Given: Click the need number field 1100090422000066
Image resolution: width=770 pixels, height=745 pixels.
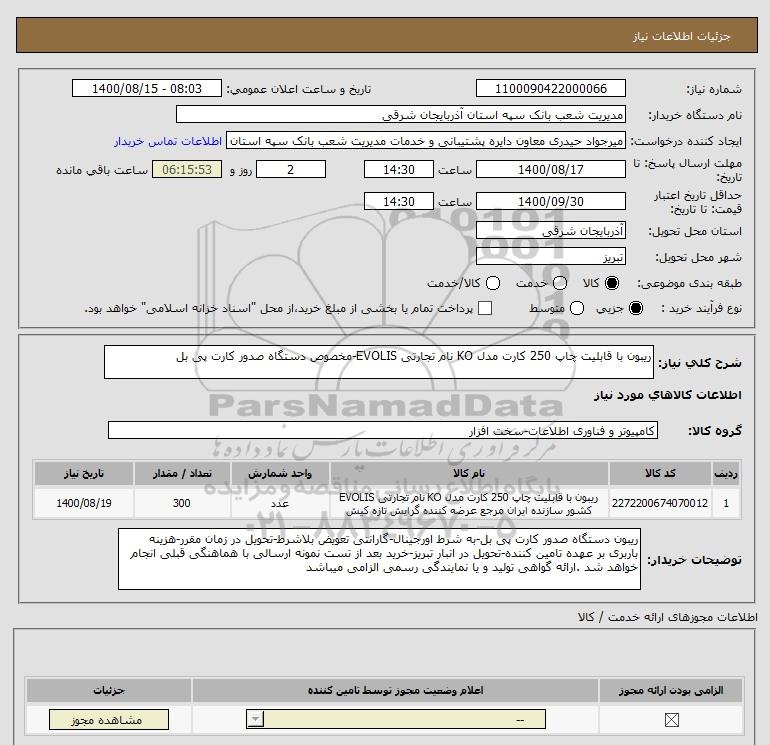Looking at the screenshot, I should [x=550, y=88].
